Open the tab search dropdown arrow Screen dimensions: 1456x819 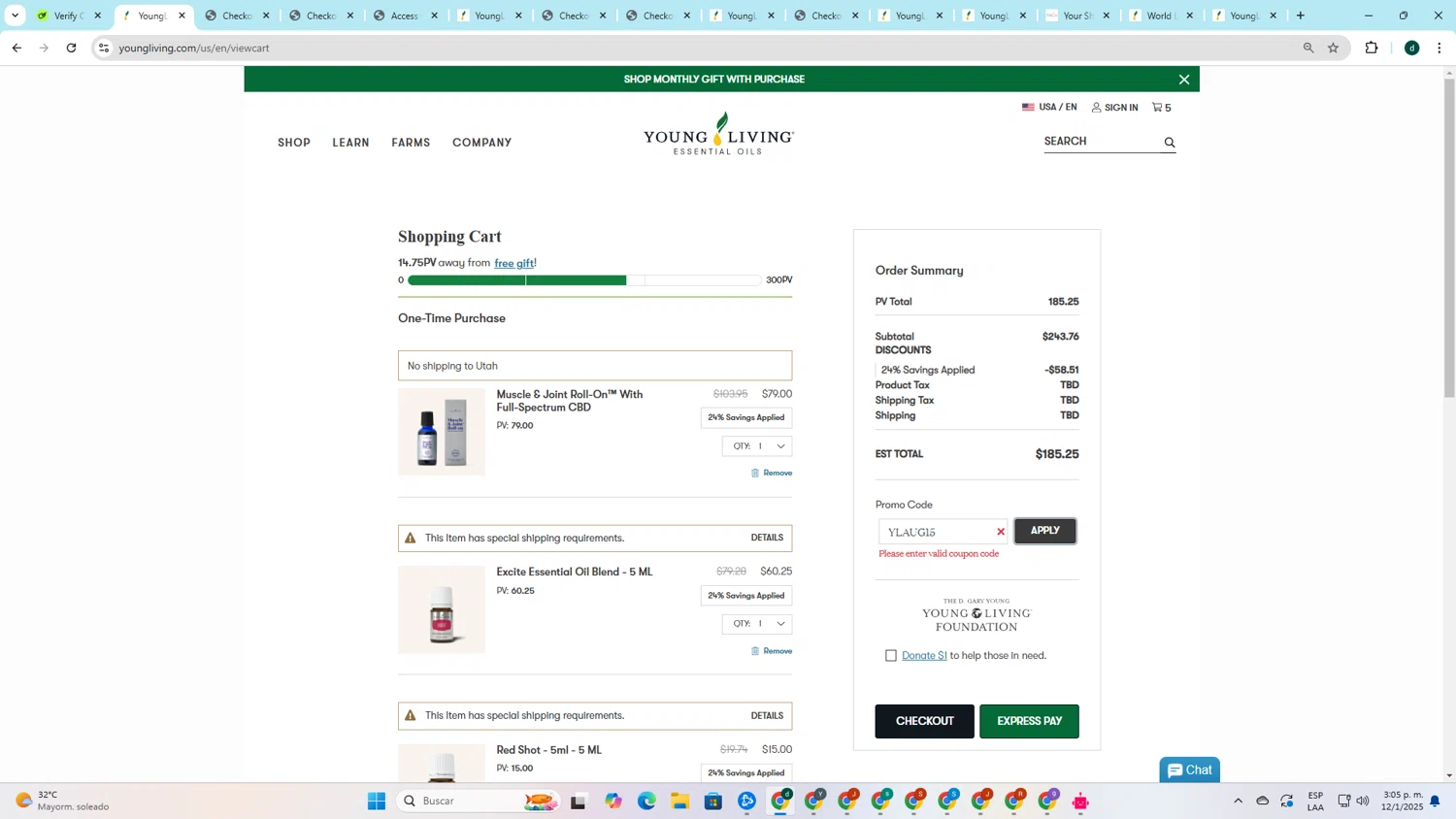coord(15,16)
